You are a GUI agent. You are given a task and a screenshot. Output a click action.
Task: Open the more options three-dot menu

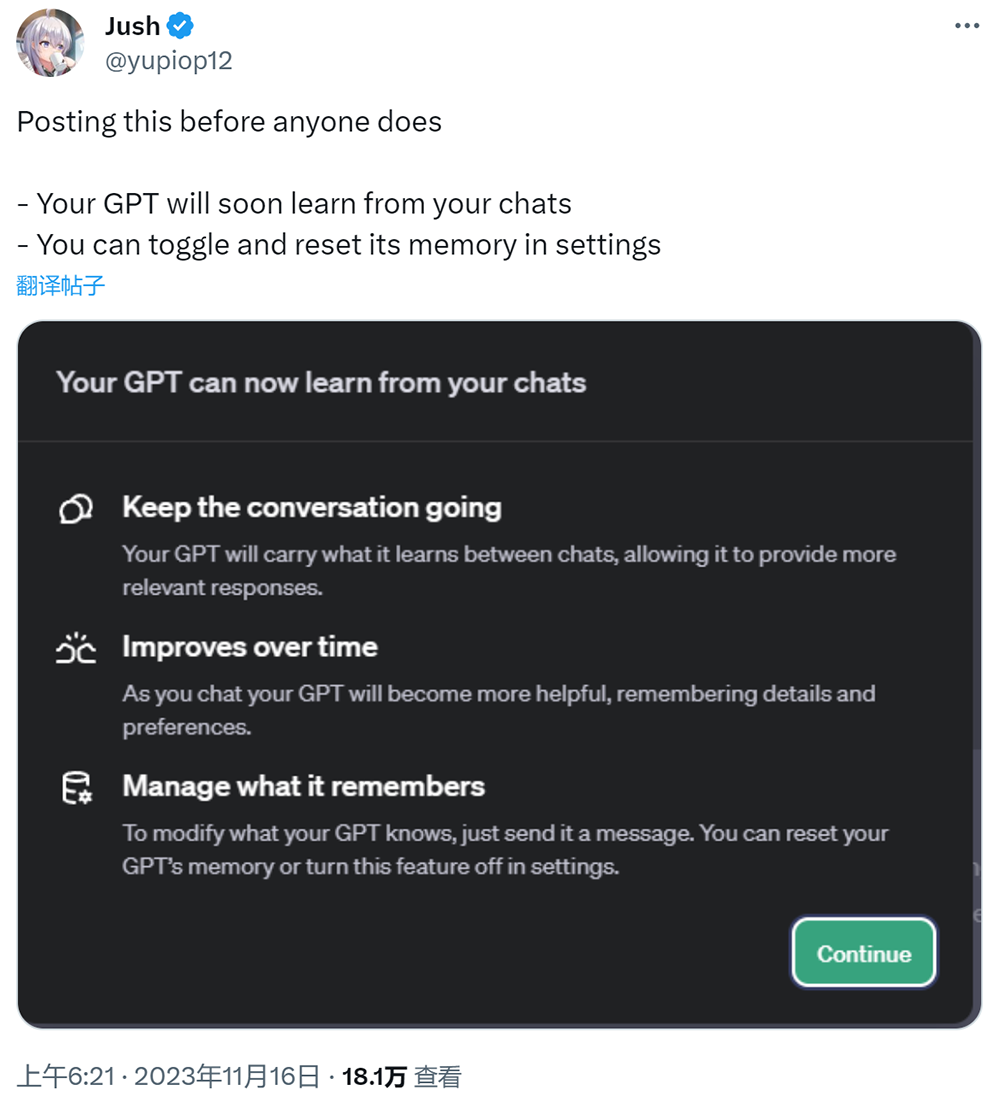coord(966,26)
